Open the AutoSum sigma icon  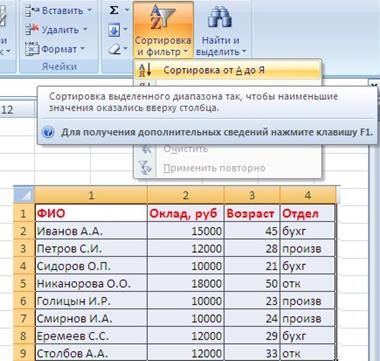114,10
